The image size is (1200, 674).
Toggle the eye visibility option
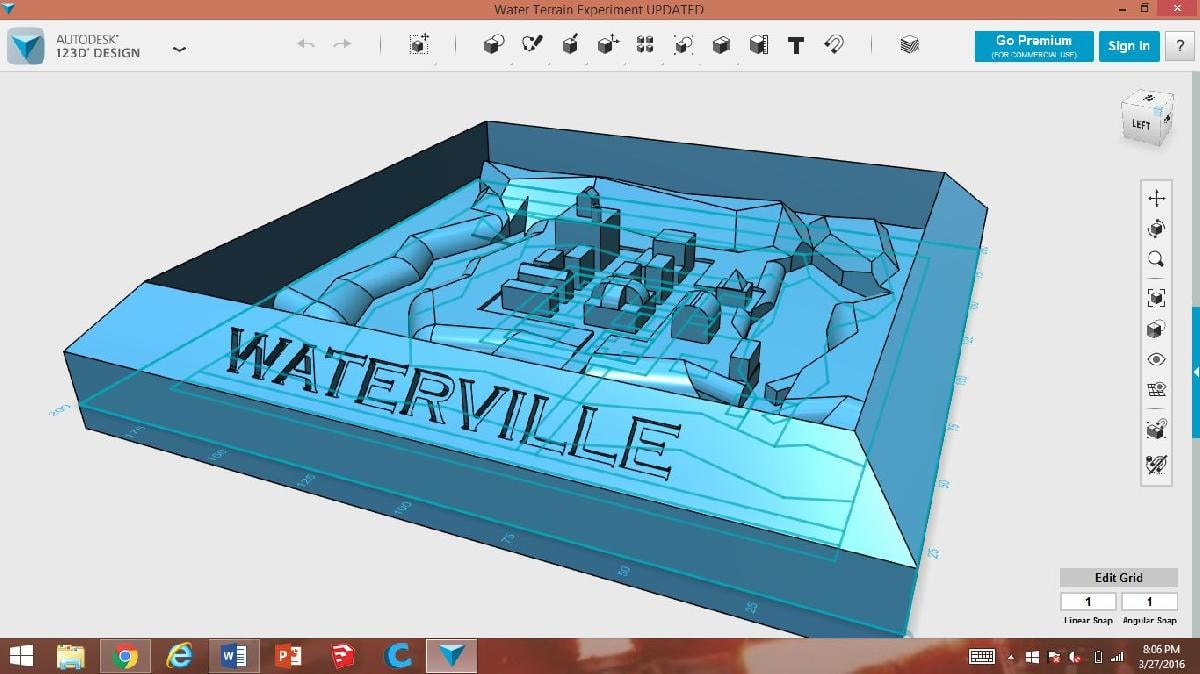(1156, 359)
